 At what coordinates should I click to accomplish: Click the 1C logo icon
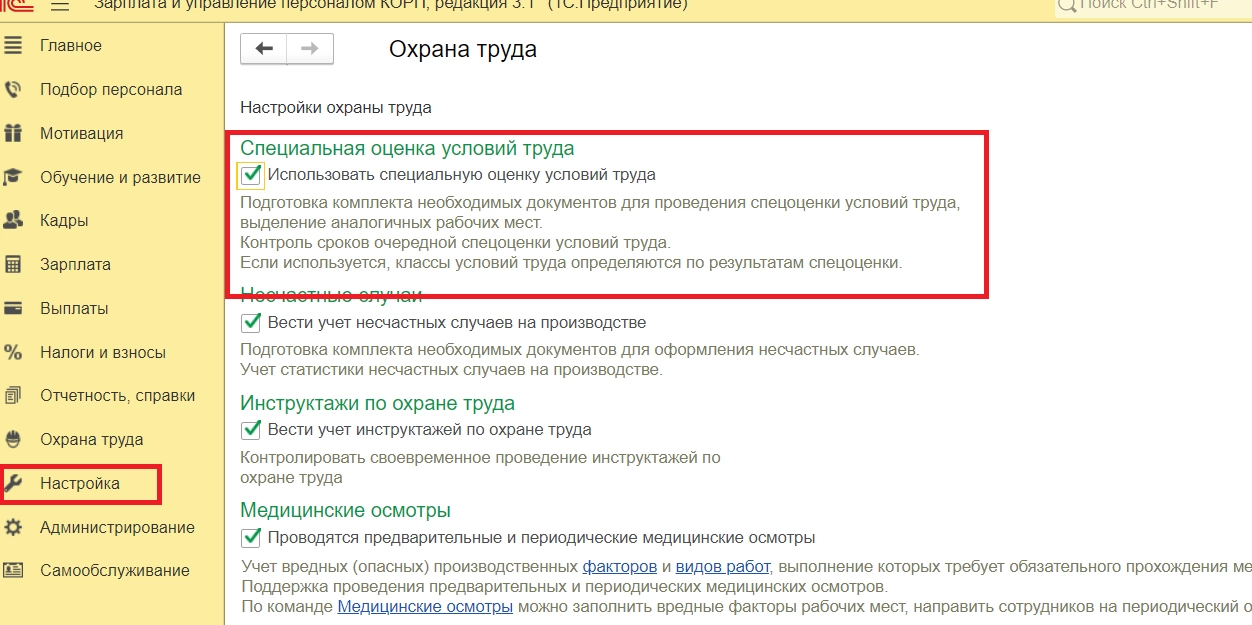(16, 4)
